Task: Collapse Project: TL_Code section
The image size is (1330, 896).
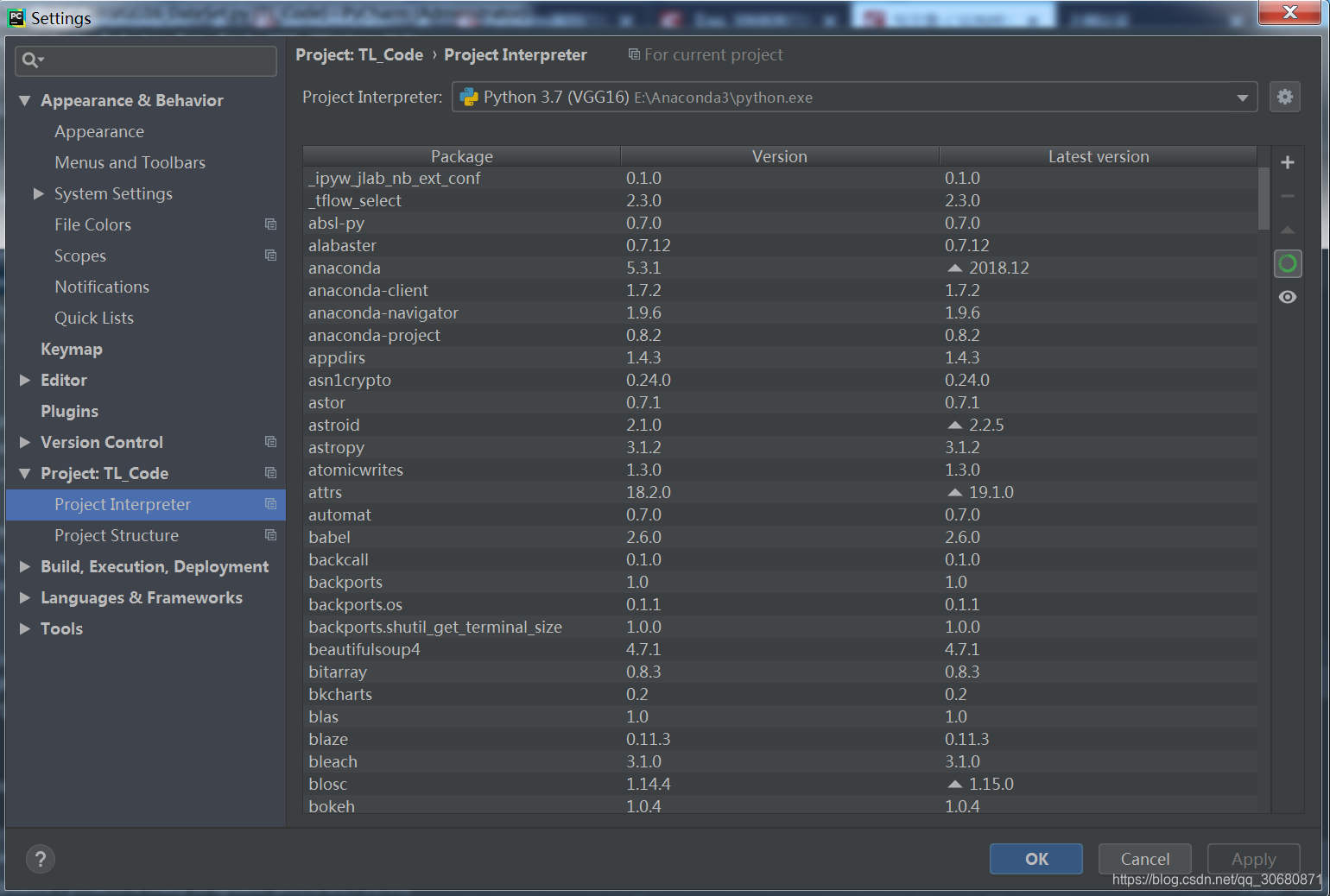Action: (25, 473)
